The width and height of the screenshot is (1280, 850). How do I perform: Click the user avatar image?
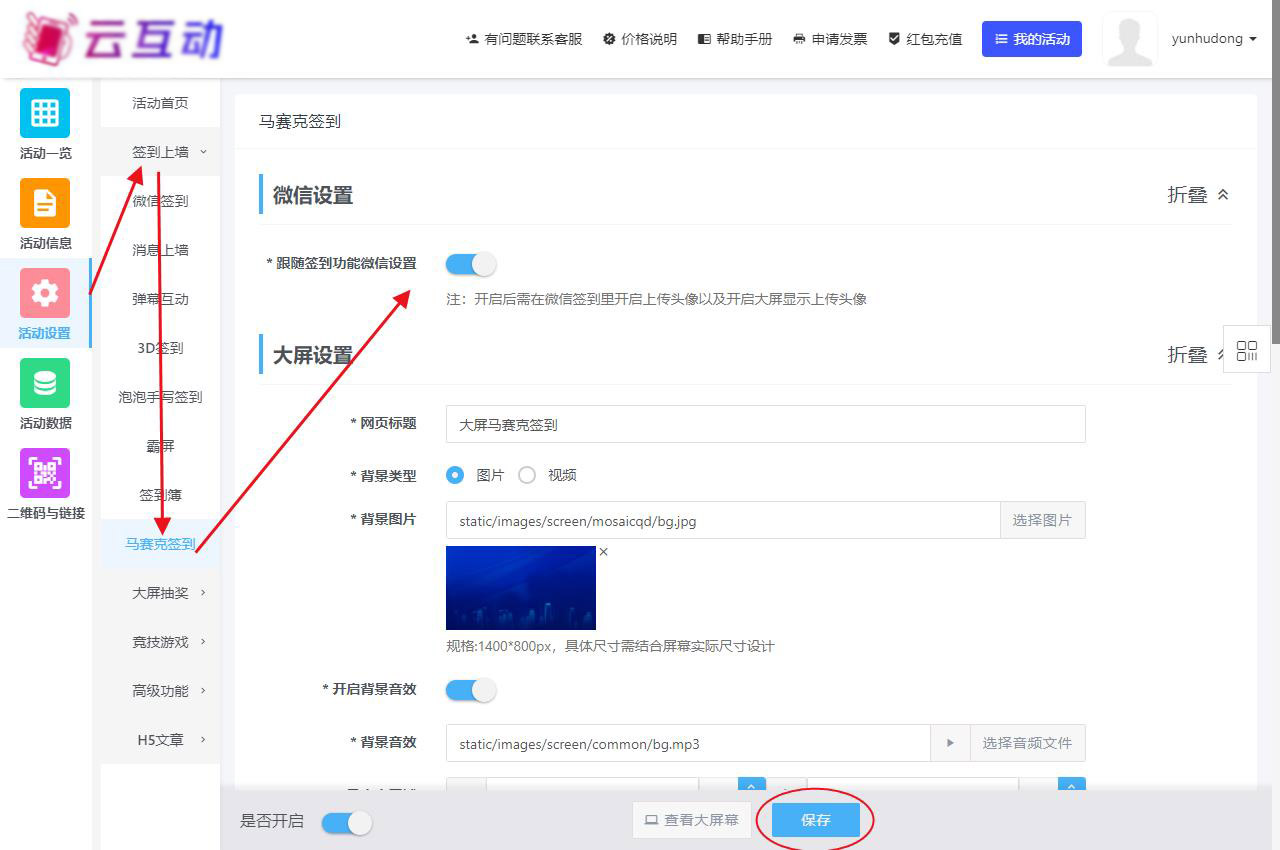point(1129,40)
